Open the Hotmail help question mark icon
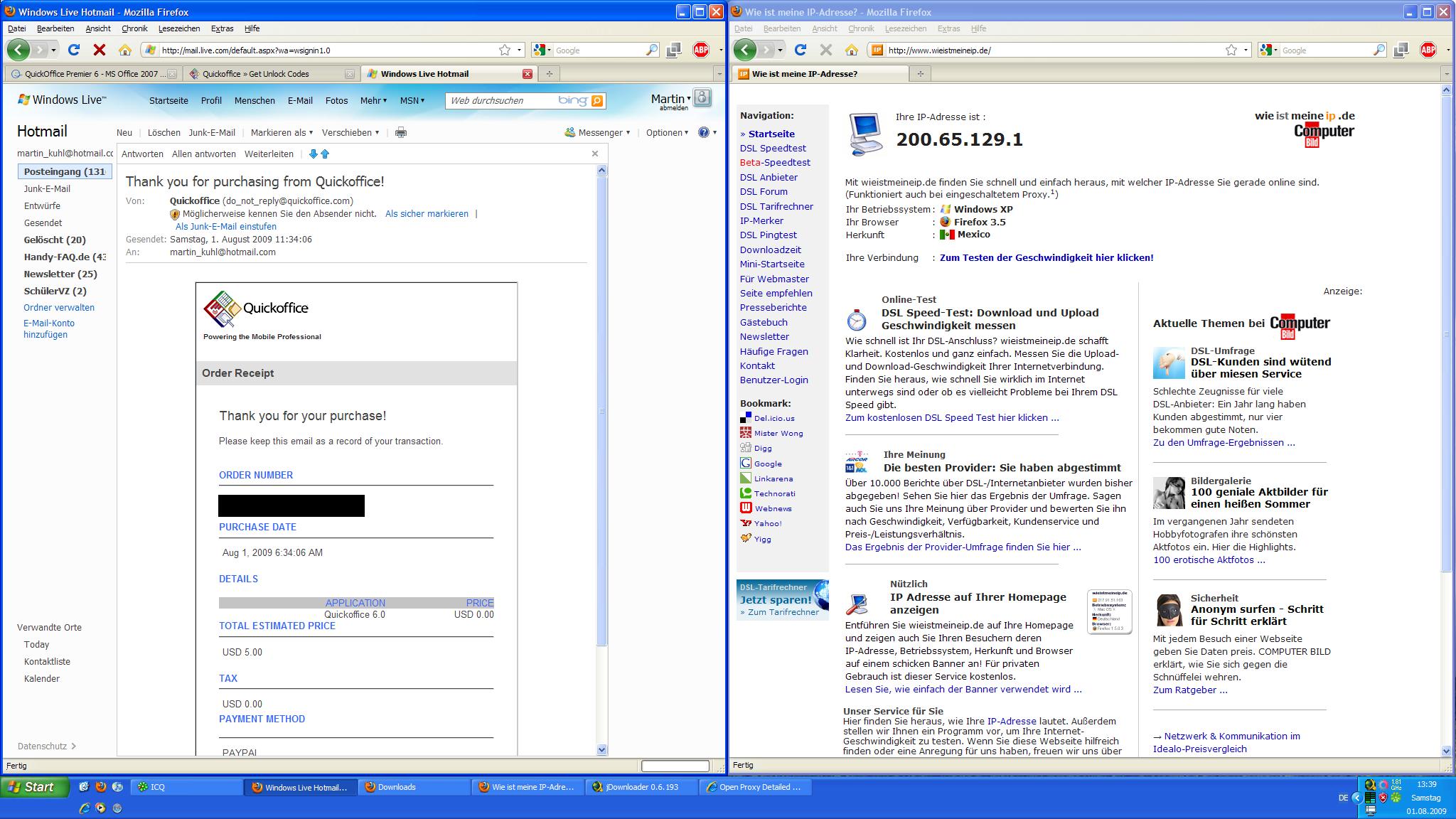This screenshot has width=1456, height=819. [x=704, y=132]
